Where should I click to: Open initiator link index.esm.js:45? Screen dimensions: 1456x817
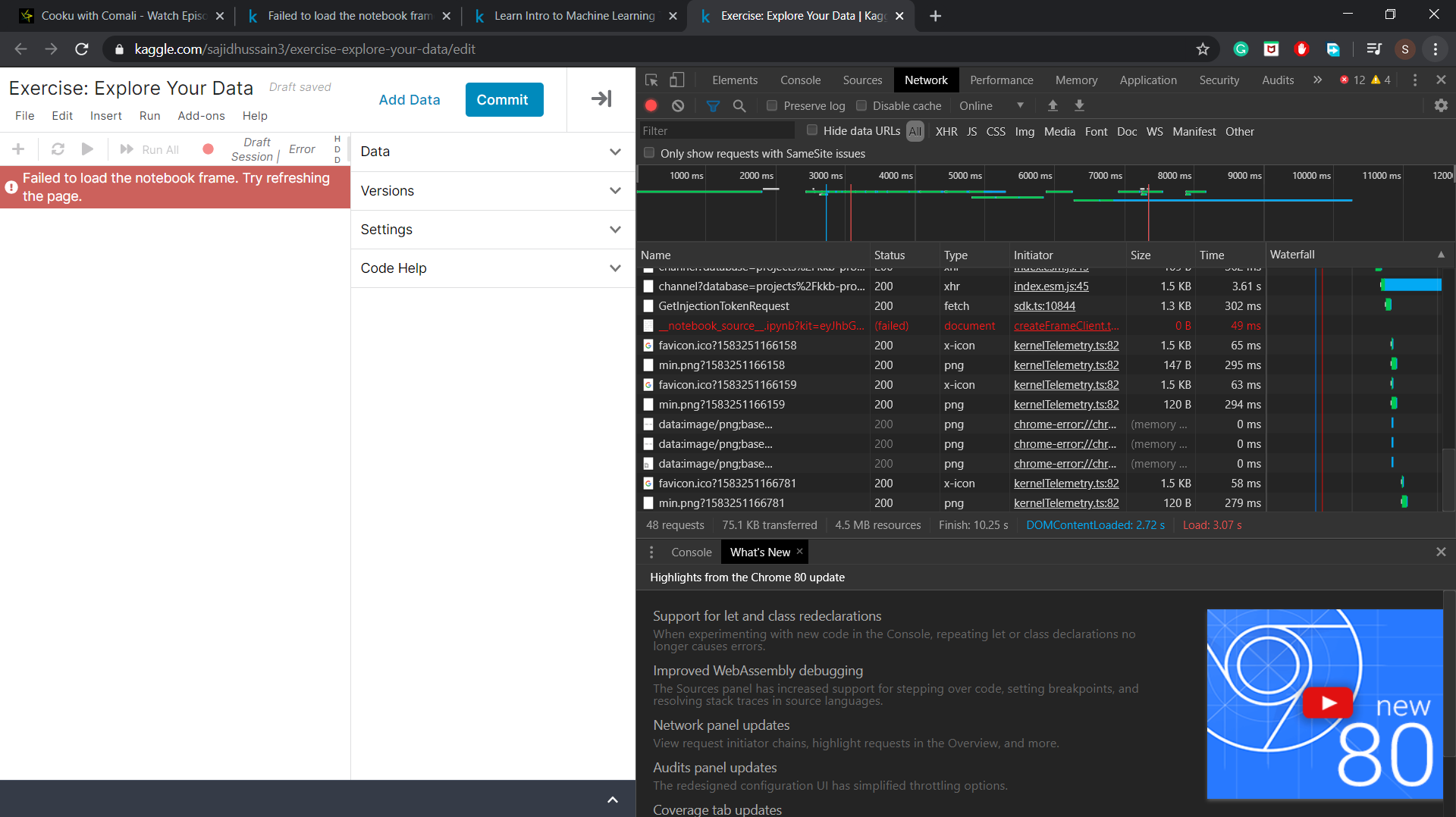click(x=1051, y=286)
